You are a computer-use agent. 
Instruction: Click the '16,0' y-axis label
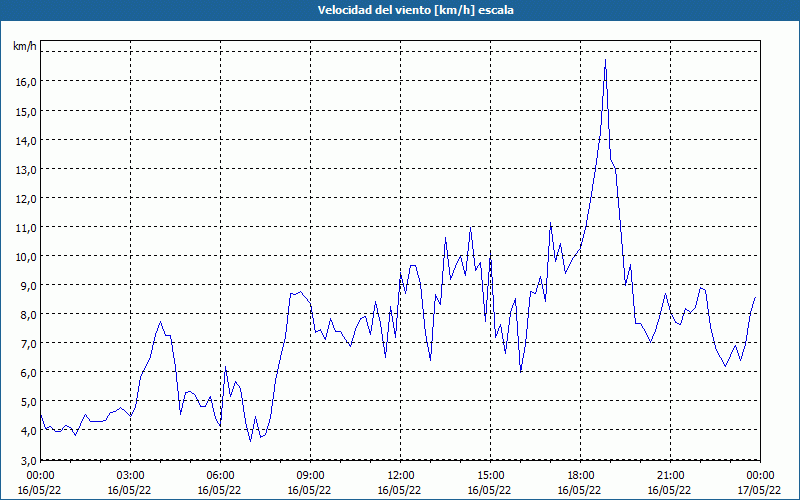26,82
